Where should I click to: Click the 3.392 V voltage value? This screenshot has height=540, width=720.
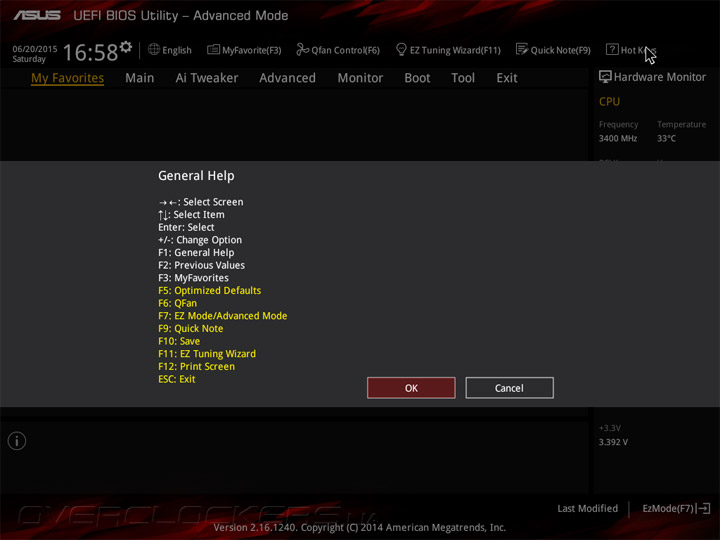[613, 442]
